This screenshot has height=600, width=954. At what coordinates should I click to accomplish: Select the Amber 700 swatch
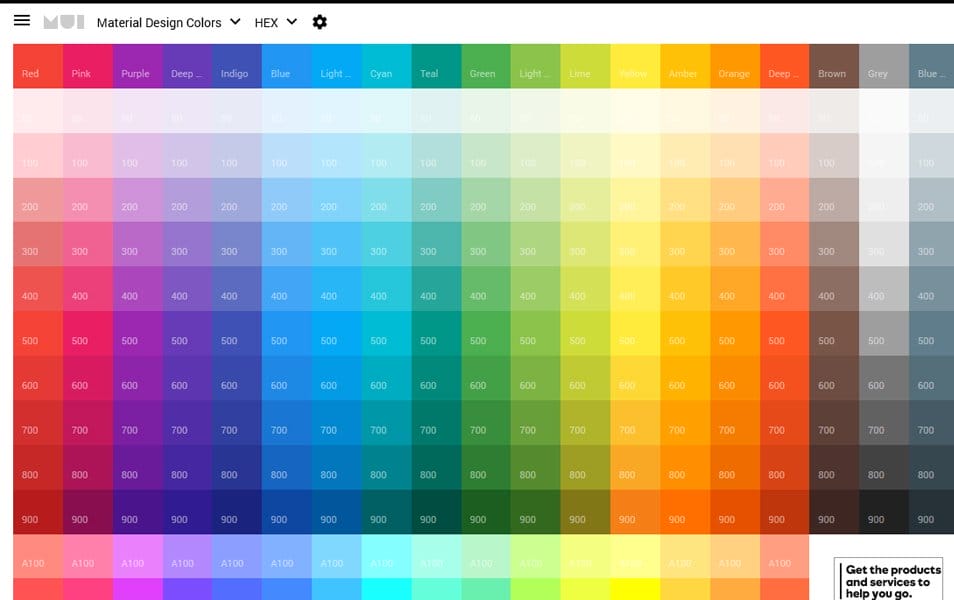(x=683, y=429)
